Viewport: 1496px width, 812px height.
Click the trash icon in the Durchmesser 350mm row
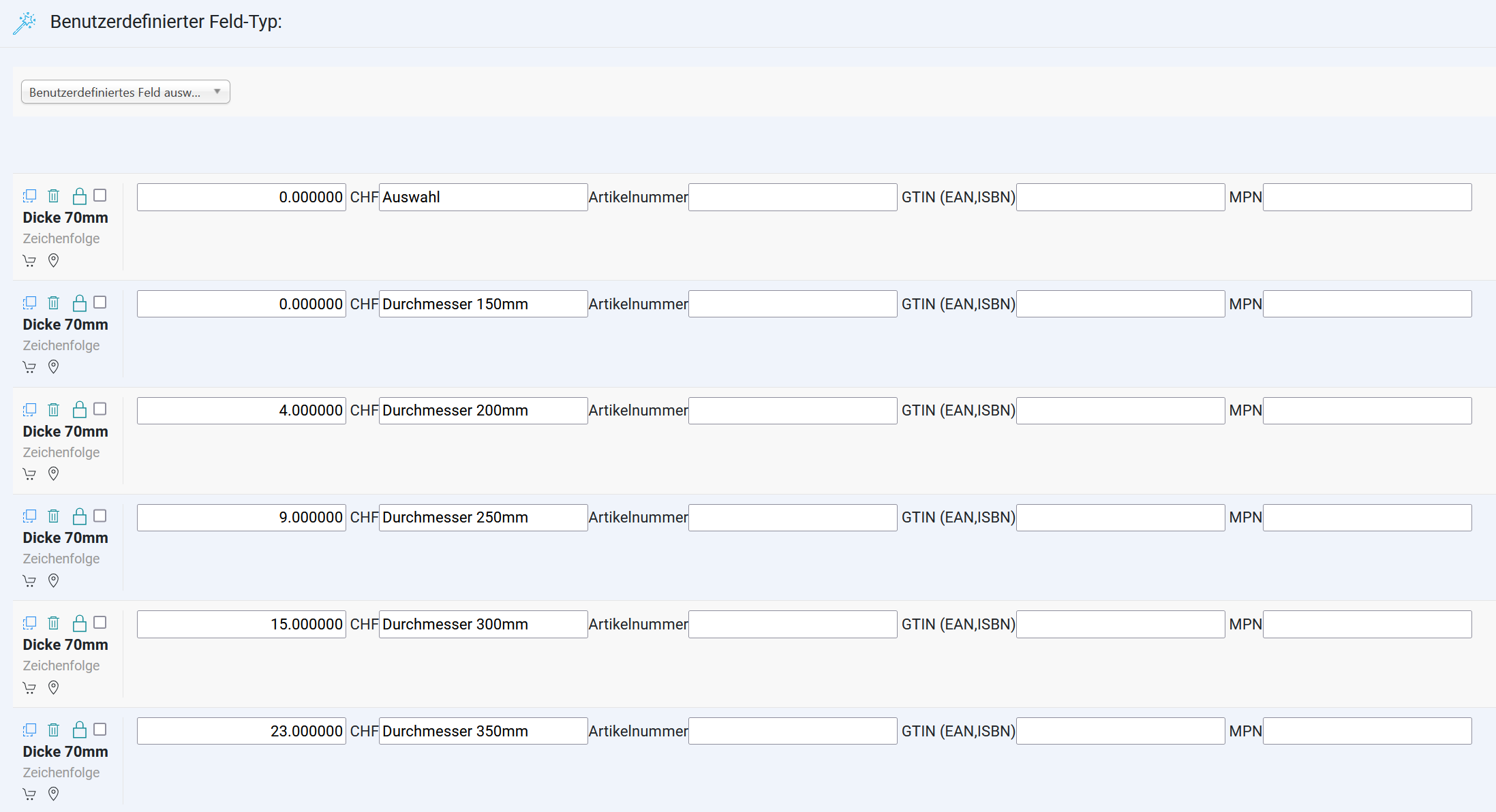pyautogui.click(x=54, y=730)
